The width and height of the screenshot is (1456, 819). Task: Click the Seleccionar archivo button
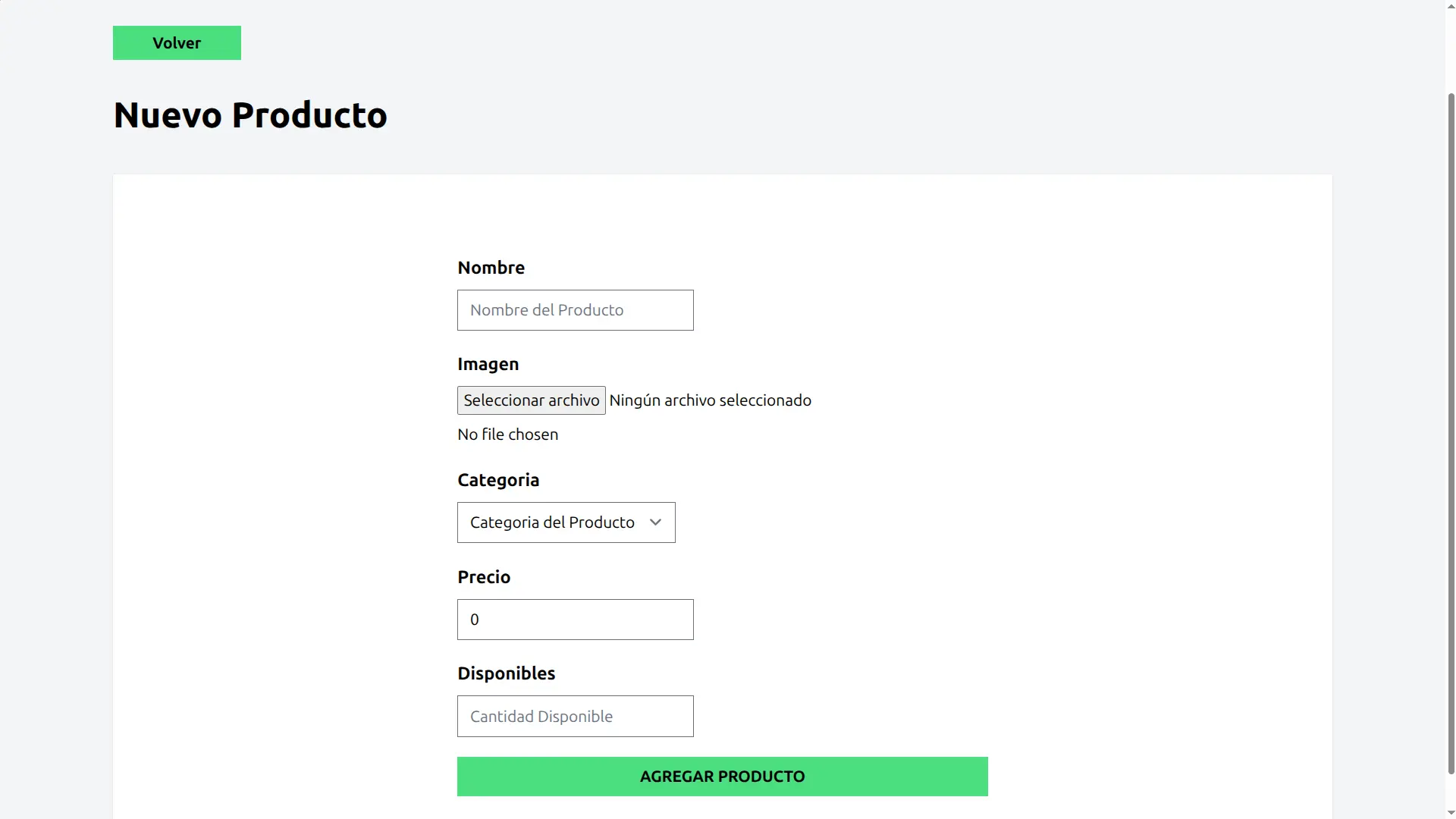click(531, 400)
